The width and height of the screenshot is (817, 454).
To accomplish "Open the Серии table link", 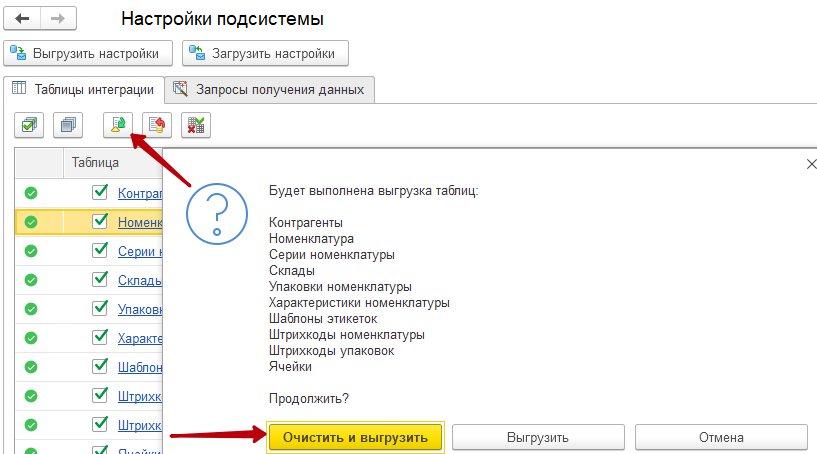I will click(140, 251).
